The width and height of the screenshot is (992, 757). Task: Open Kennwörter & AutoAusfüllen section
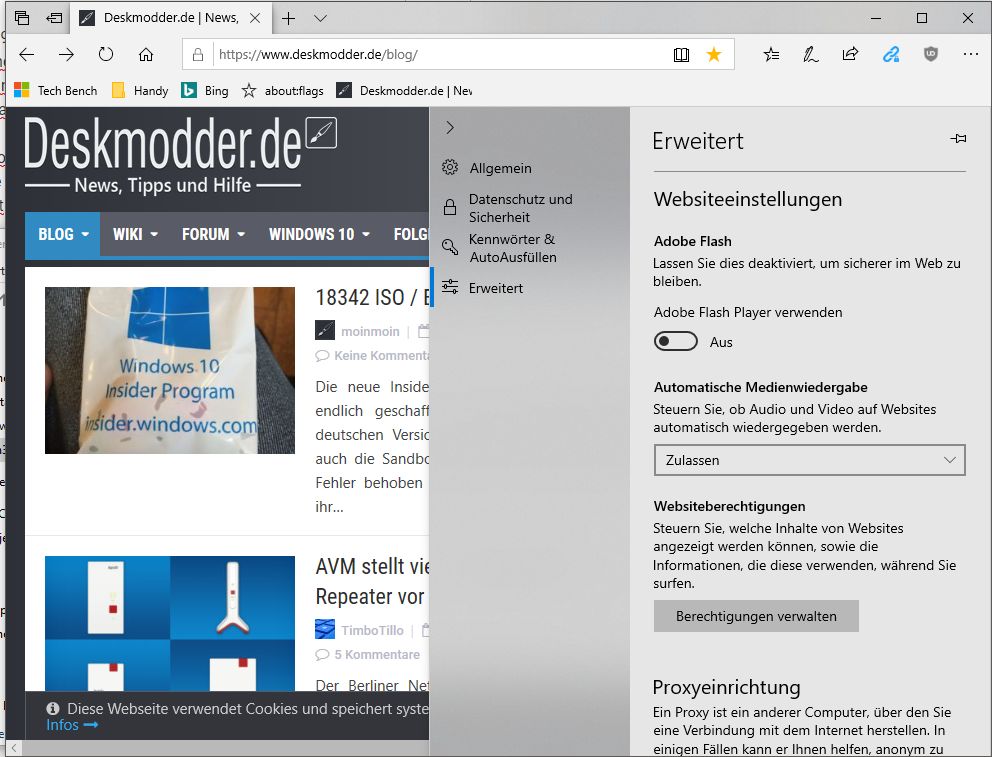[530, 248]
